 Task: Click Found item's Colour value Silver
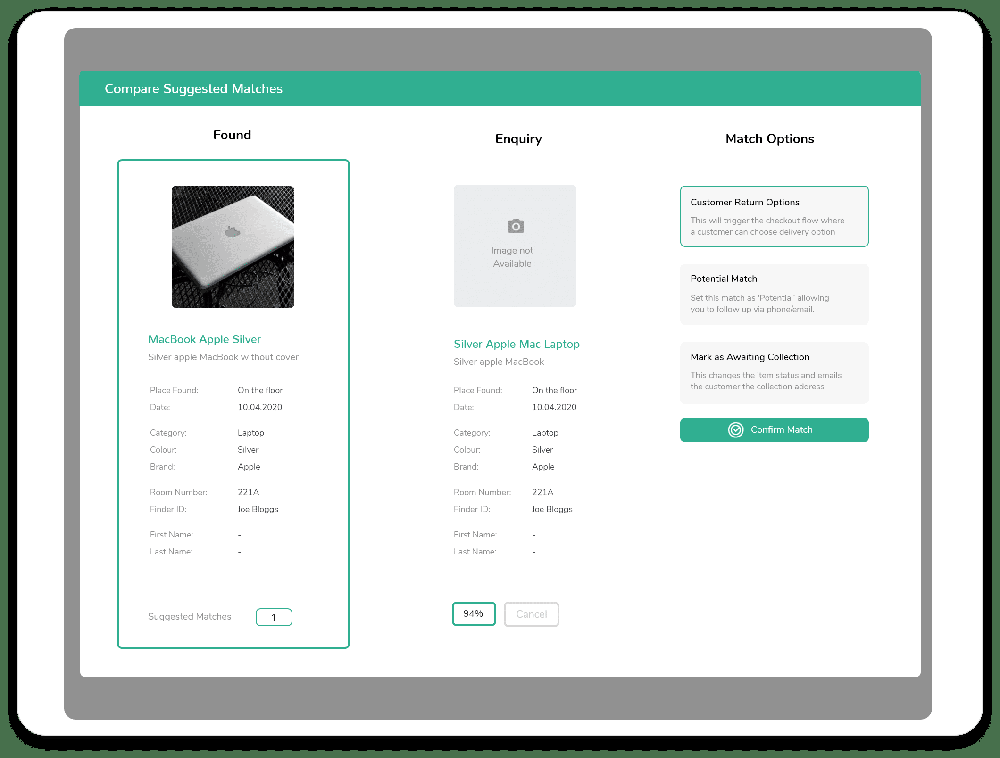click(248, 449)
